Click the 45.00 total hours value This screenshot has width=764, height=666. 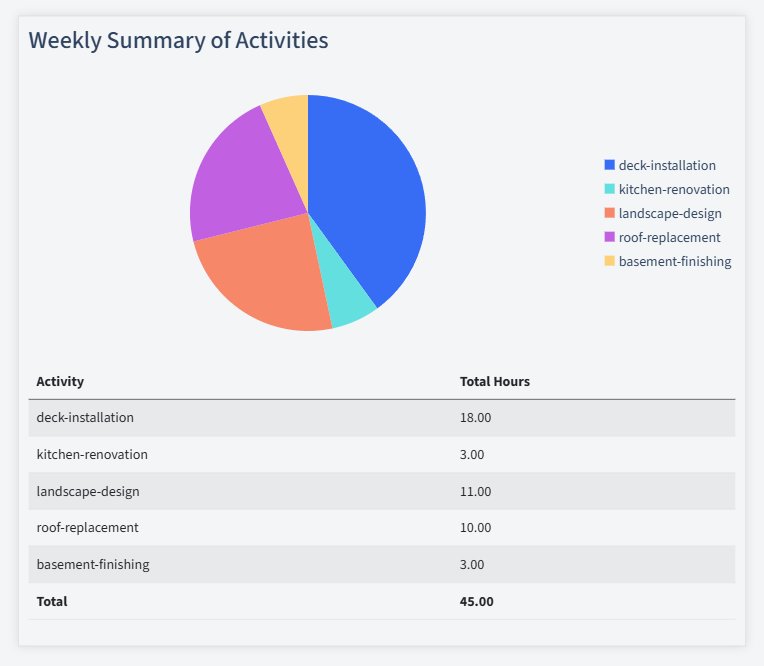point(477,601)
